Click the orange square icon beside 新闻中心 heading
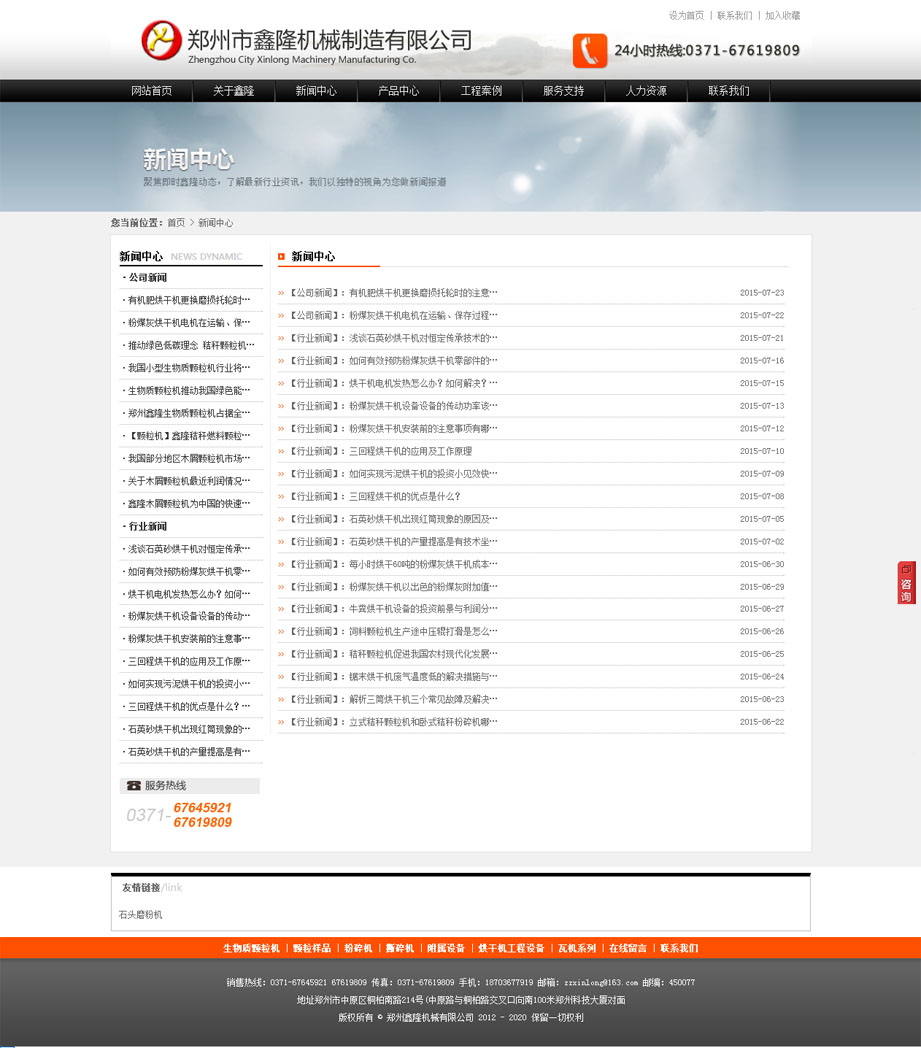Viewport: 921px width, 1048px height. pos(282,257)
